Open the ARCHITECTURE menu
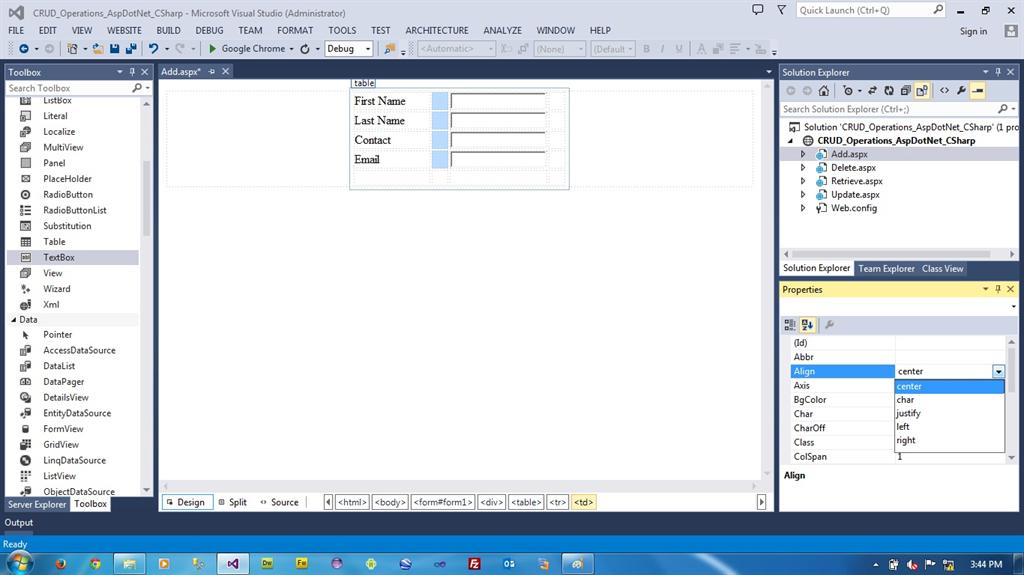 (437, 31)
